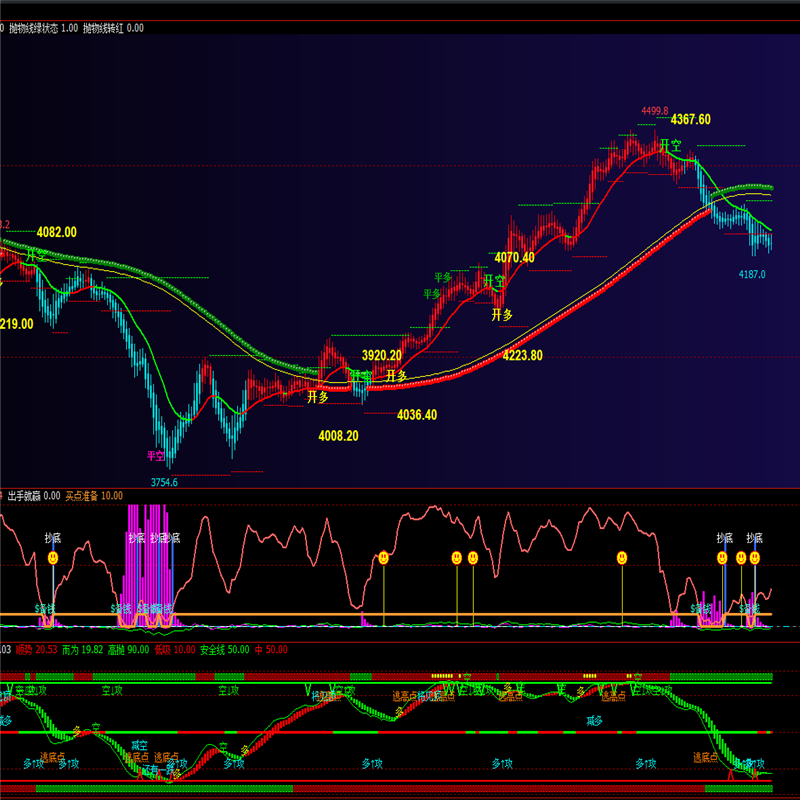Click the leftmost 抄底 label

point(53,538)
